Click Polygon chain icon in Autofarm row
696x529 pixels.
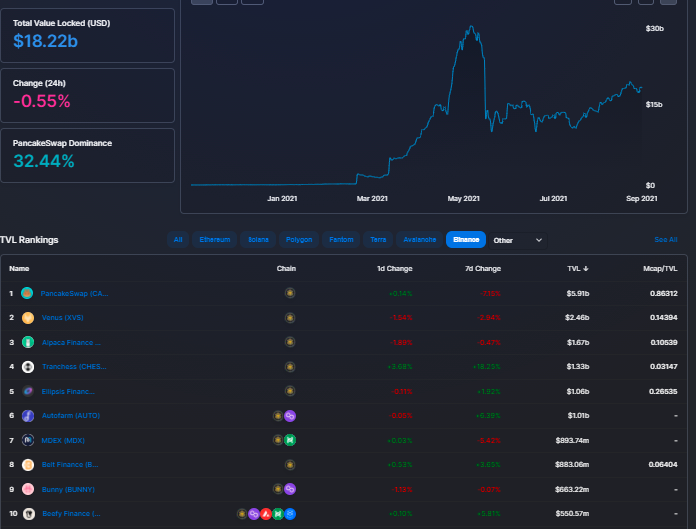pyautogui.click(x=290, y=416)
